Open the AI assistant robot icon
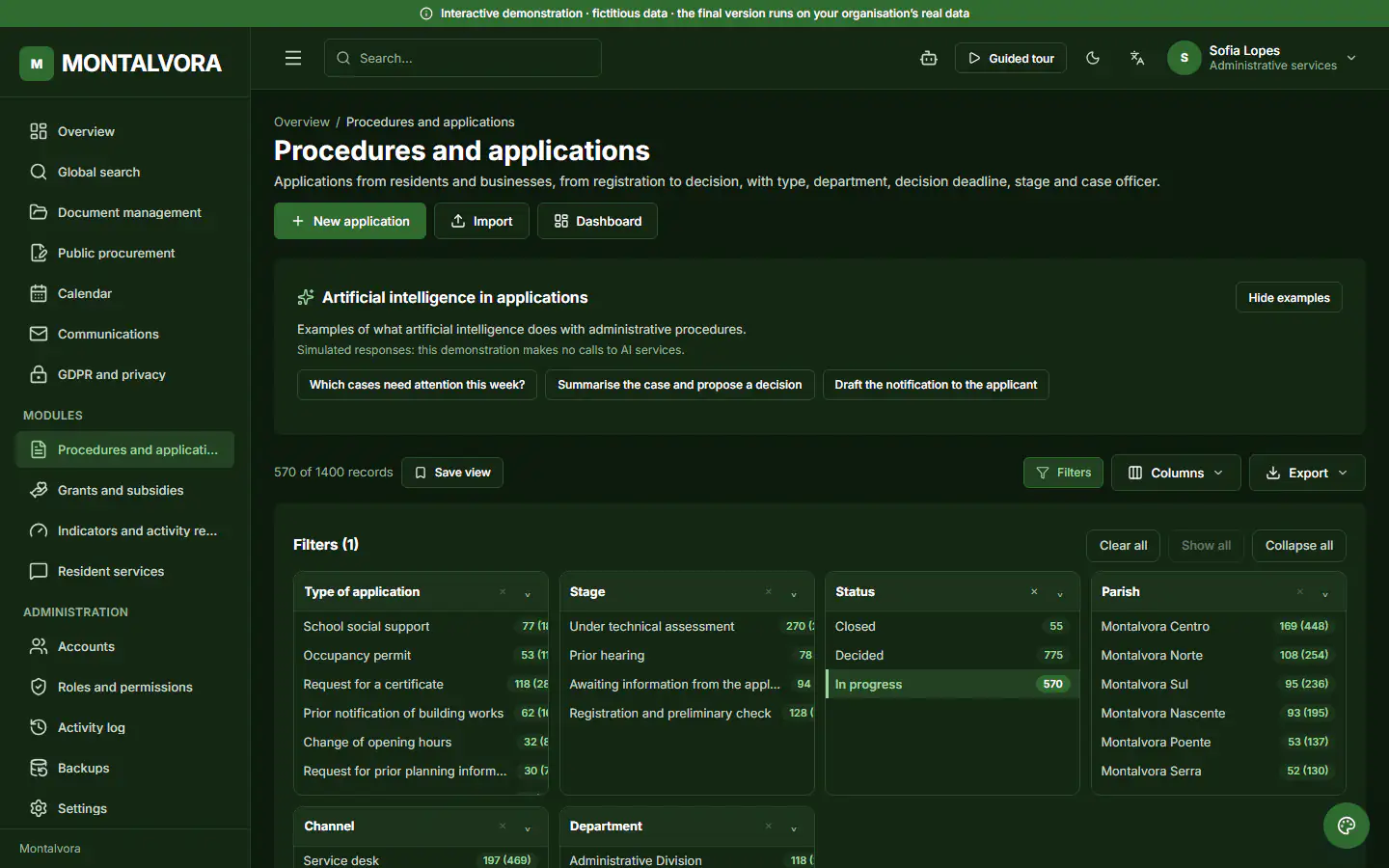The image size is (1389, 868). pyautogui.click(x=929, y=58)
